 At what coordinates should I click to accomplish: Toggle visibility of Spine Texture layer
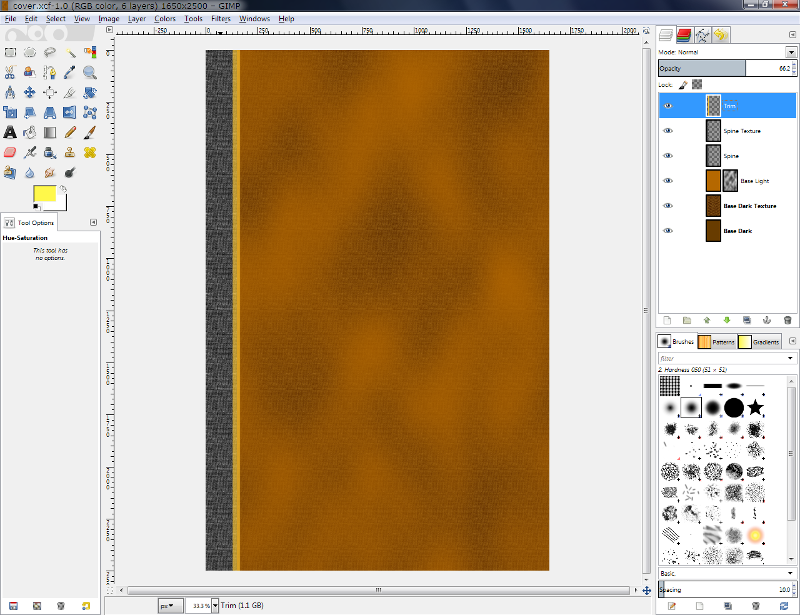click(668, 131)
